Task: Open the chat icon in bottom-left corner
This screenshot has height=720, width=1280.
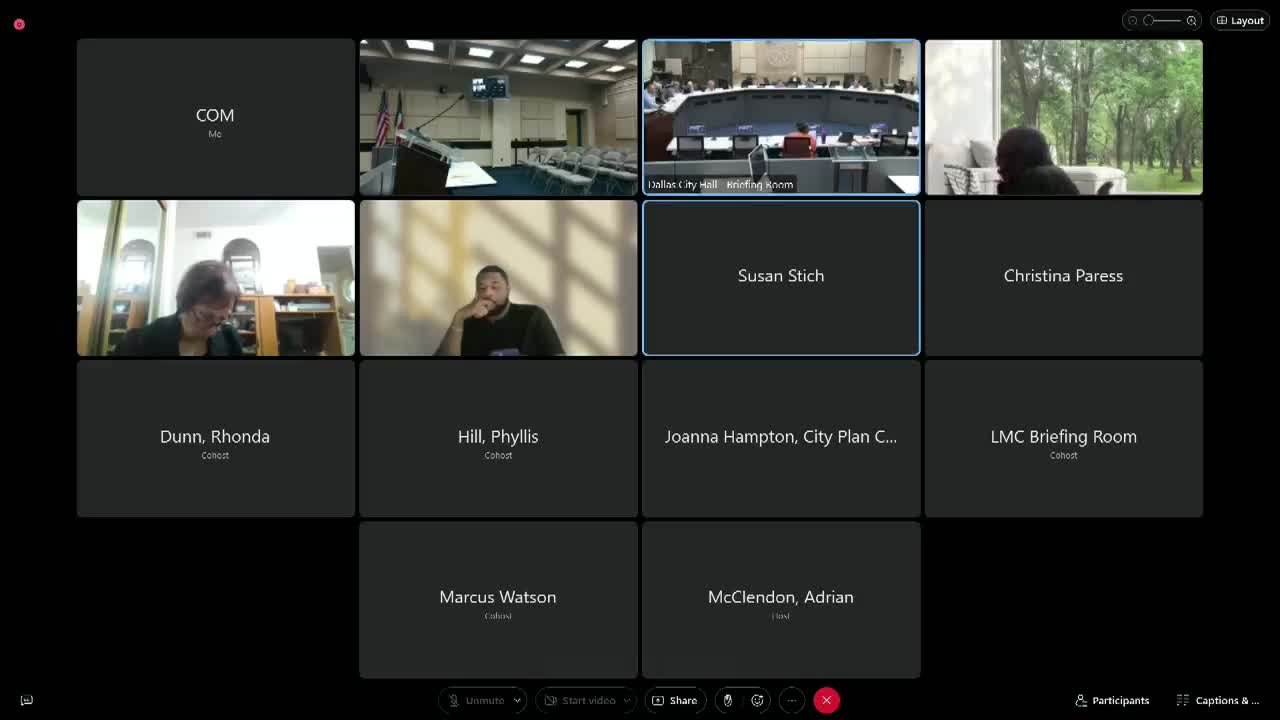Action: click(27, 700)
